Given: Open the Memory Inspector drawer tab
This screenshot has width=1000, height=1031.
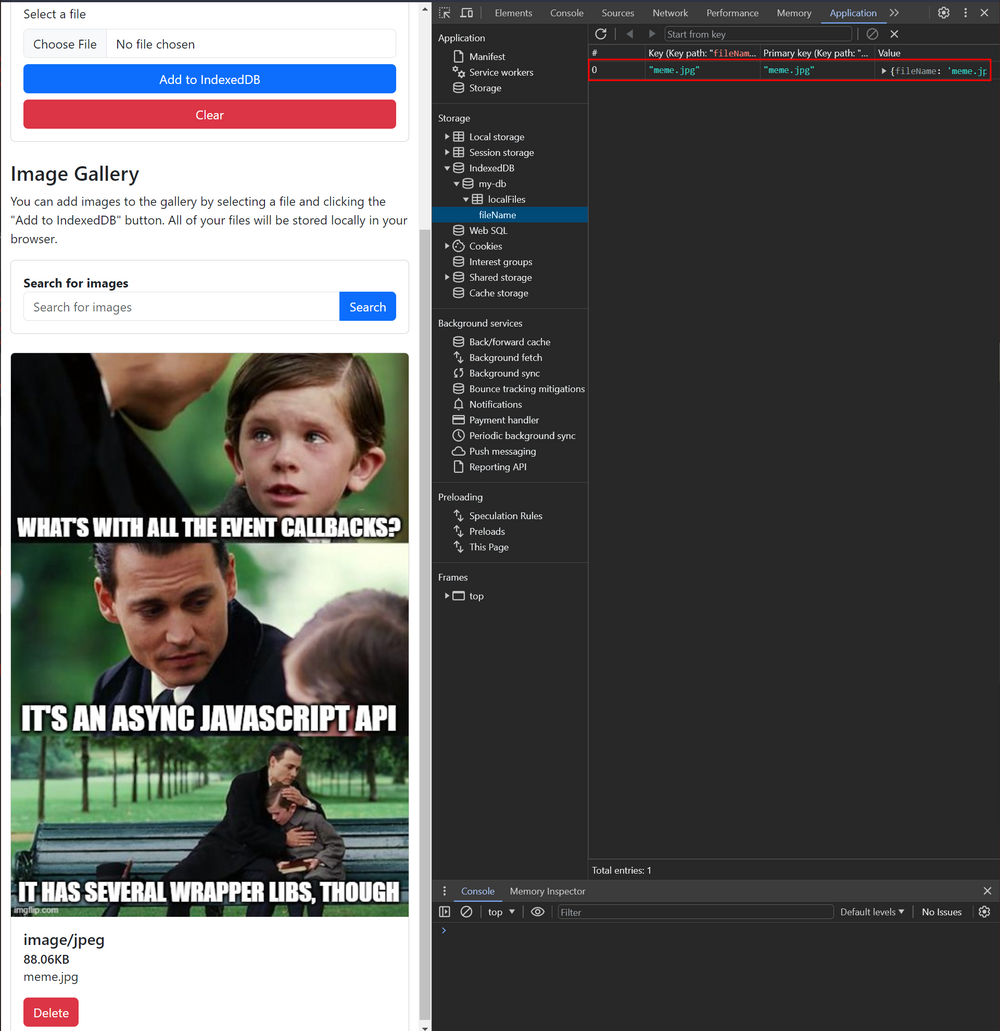Looking at the screenshot, I should click(x=547, y=891).
